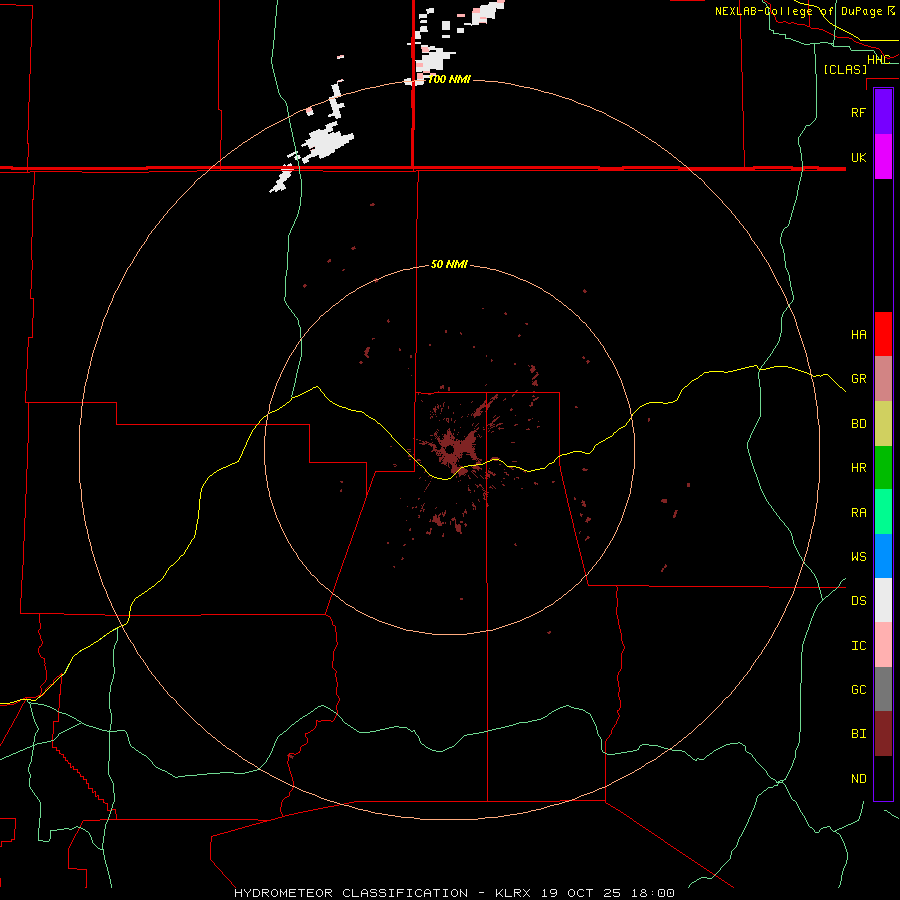Click the DS legend label text
This screenshot has width=900, height=900.
pos(858,600)
